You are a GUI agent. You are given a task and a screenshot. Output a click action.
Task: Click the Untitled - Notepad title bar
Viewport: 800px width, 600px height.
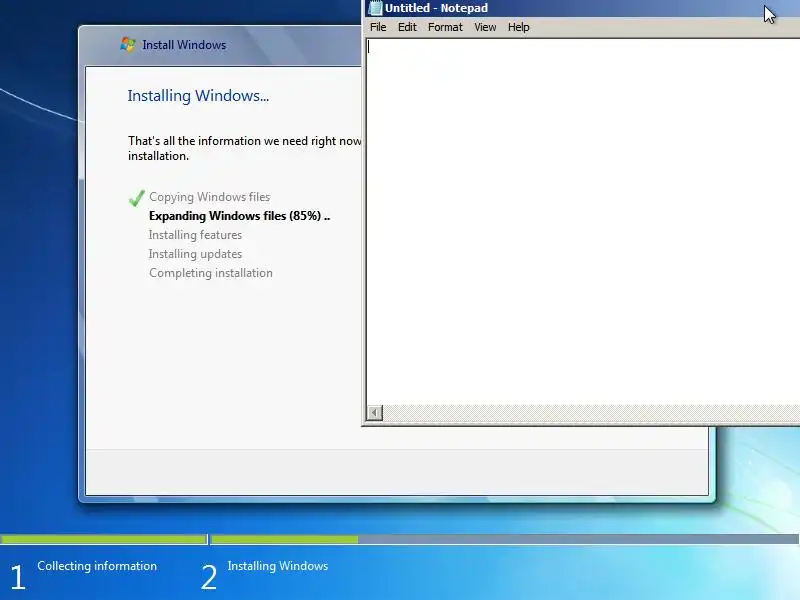click(582, 8)
